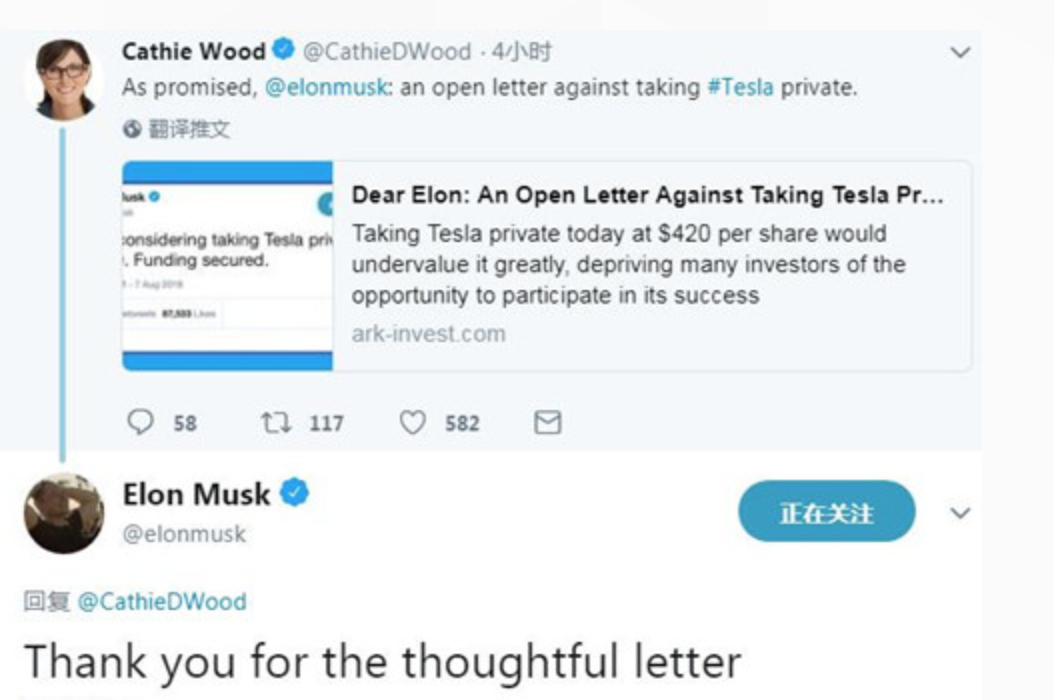Viewport: 1054px width, 700px height.
Task: Open the Dear Elon open letter headline
Action: point(646,195)
